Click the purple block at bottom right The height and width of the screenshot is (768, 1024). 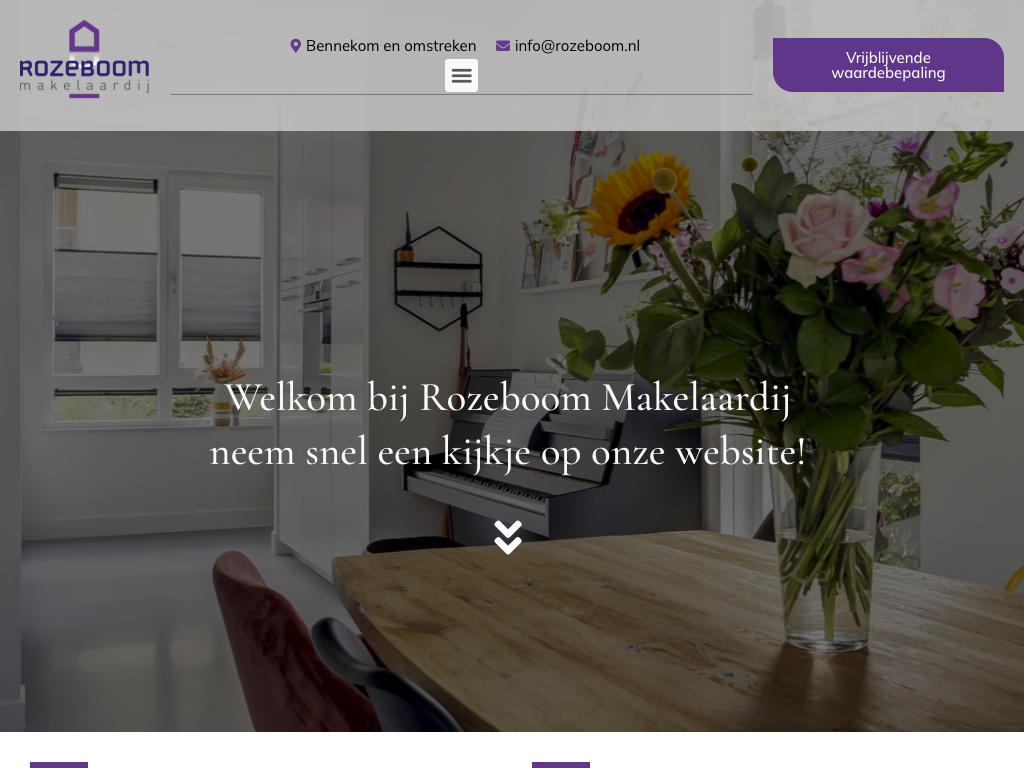click(x=561, y=765)
